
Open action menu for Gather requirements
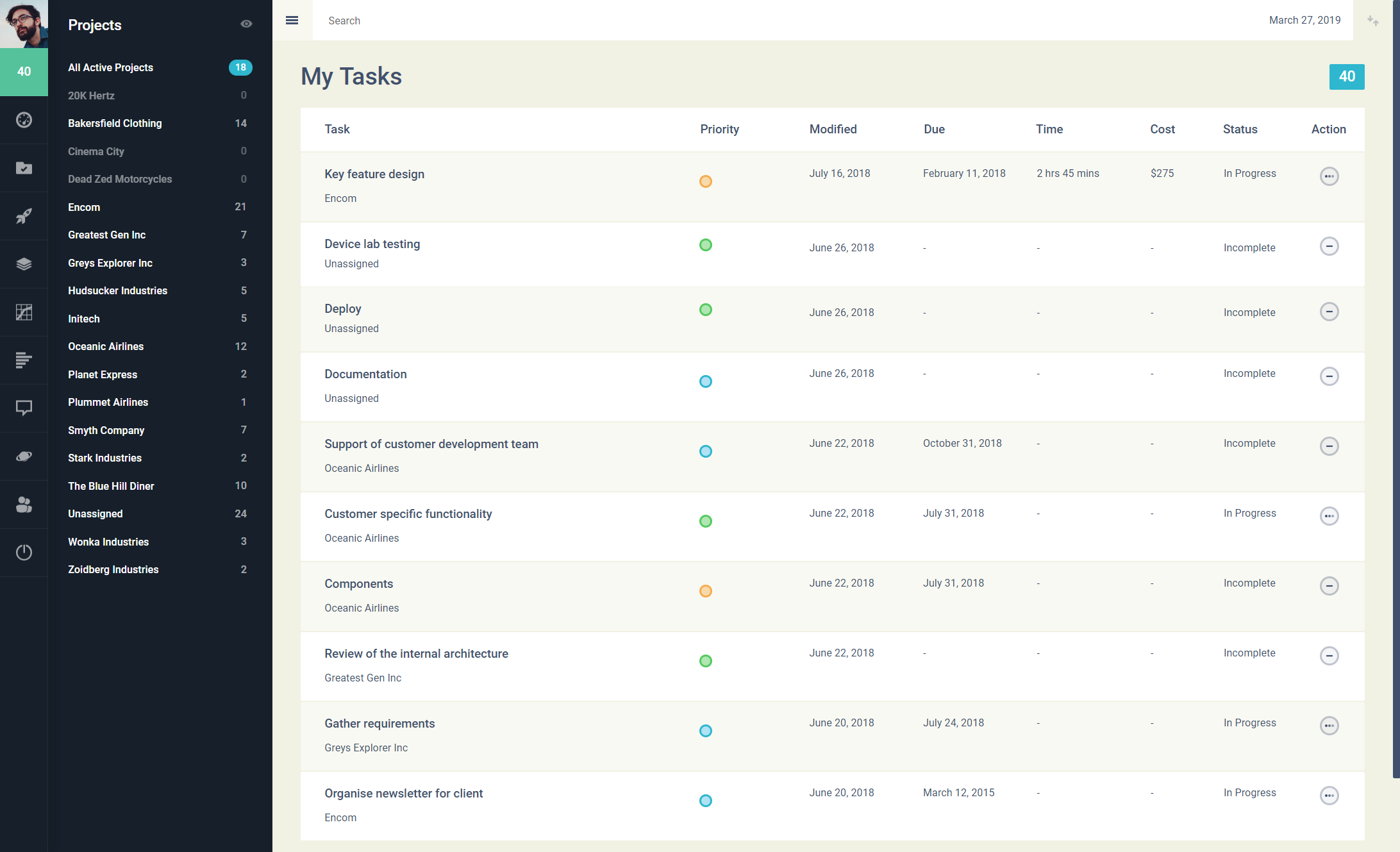[x=1329, y=726]
